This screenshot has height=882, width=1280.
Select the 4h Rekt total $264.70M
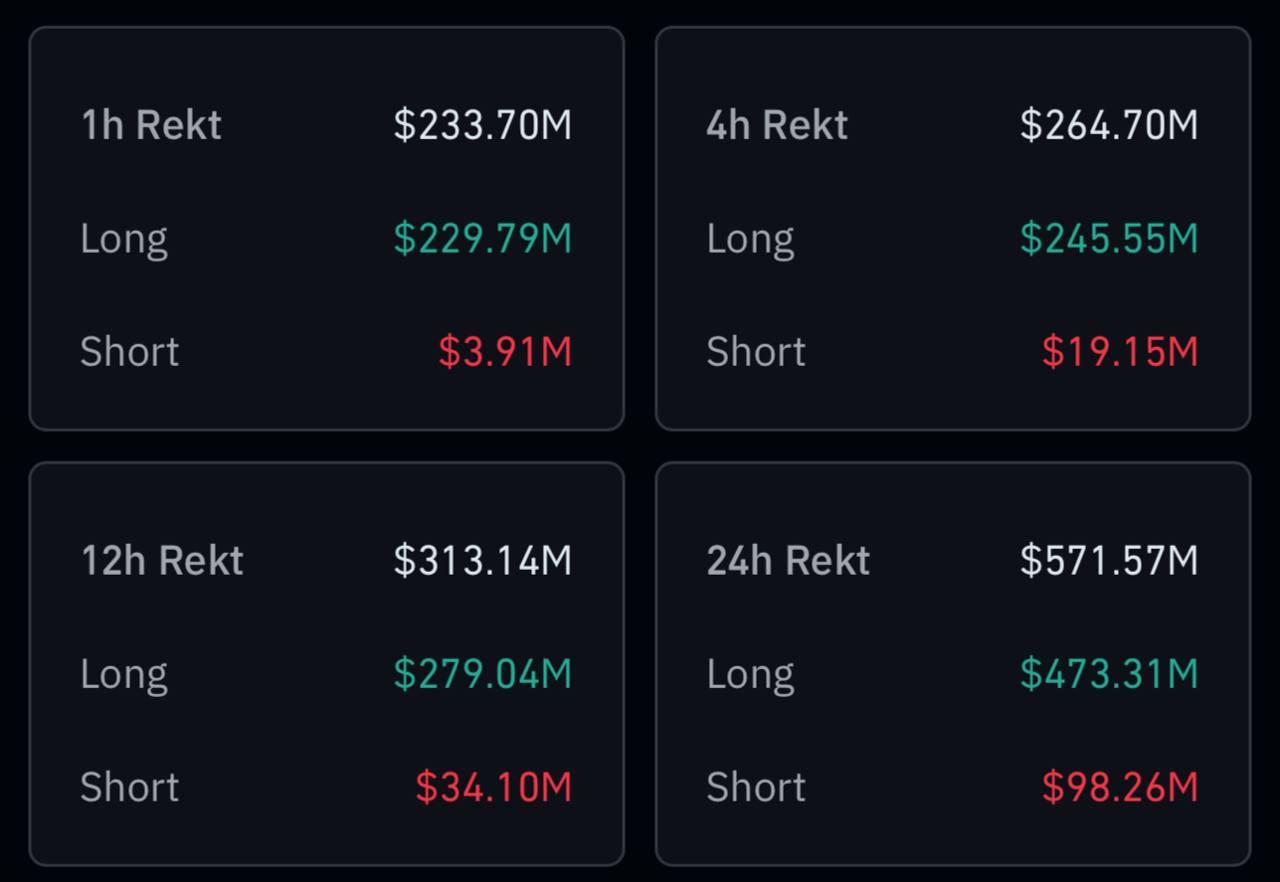click(1108, 125)
